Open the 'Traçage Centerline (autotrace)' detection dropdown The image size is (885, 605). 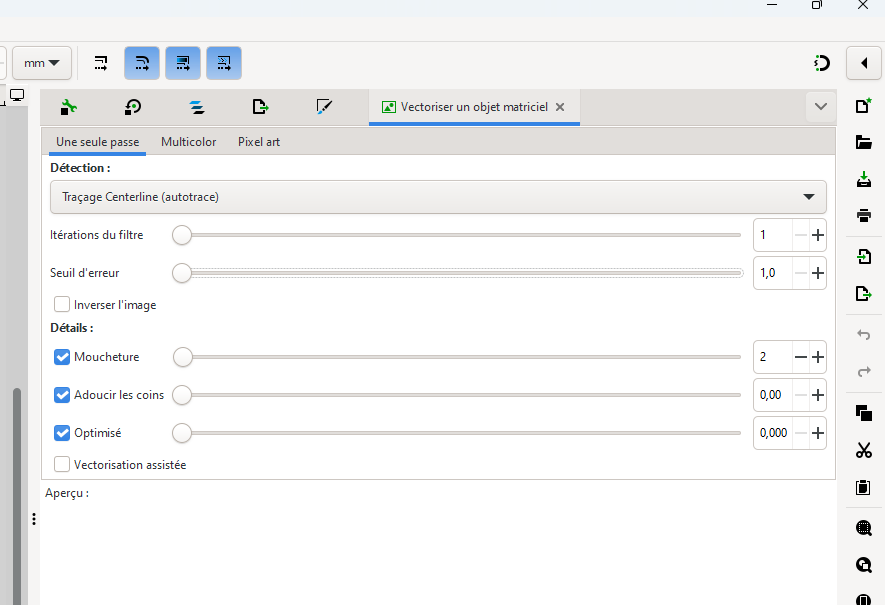coord(438,197)
